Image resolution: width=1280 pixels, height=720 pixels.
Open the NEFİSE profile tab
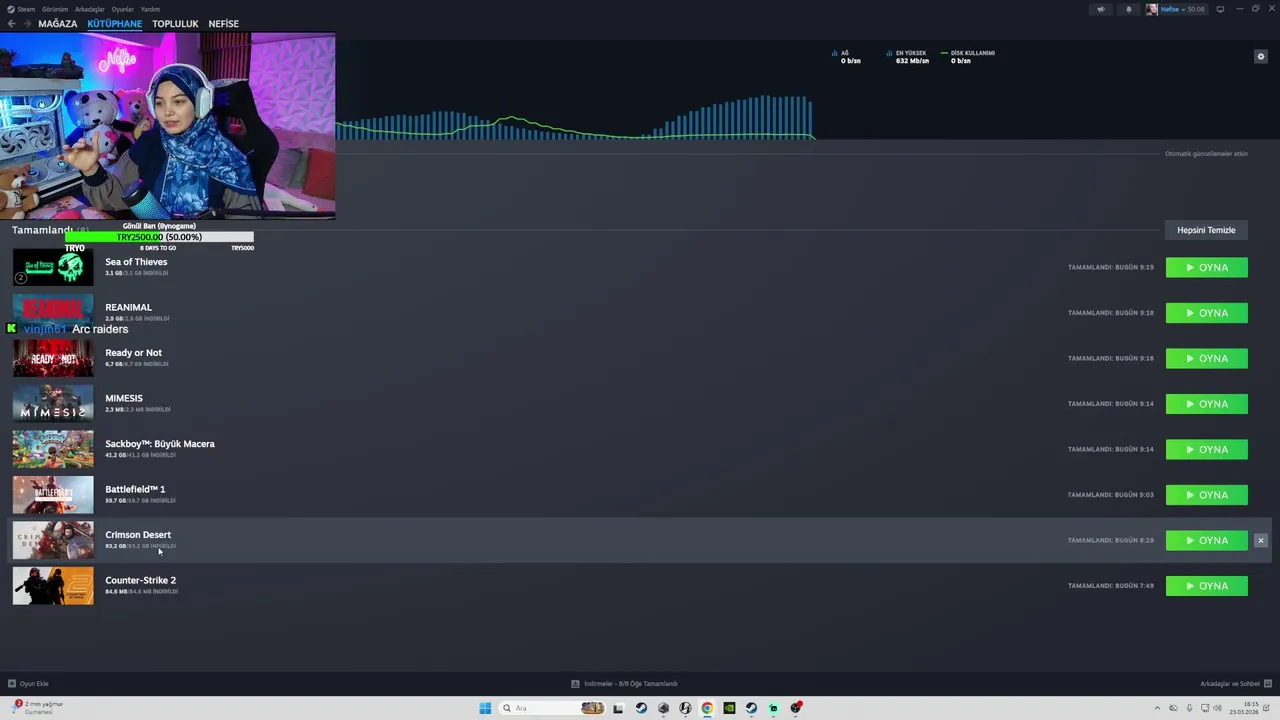pyautogui.click(x=223, y=24)
